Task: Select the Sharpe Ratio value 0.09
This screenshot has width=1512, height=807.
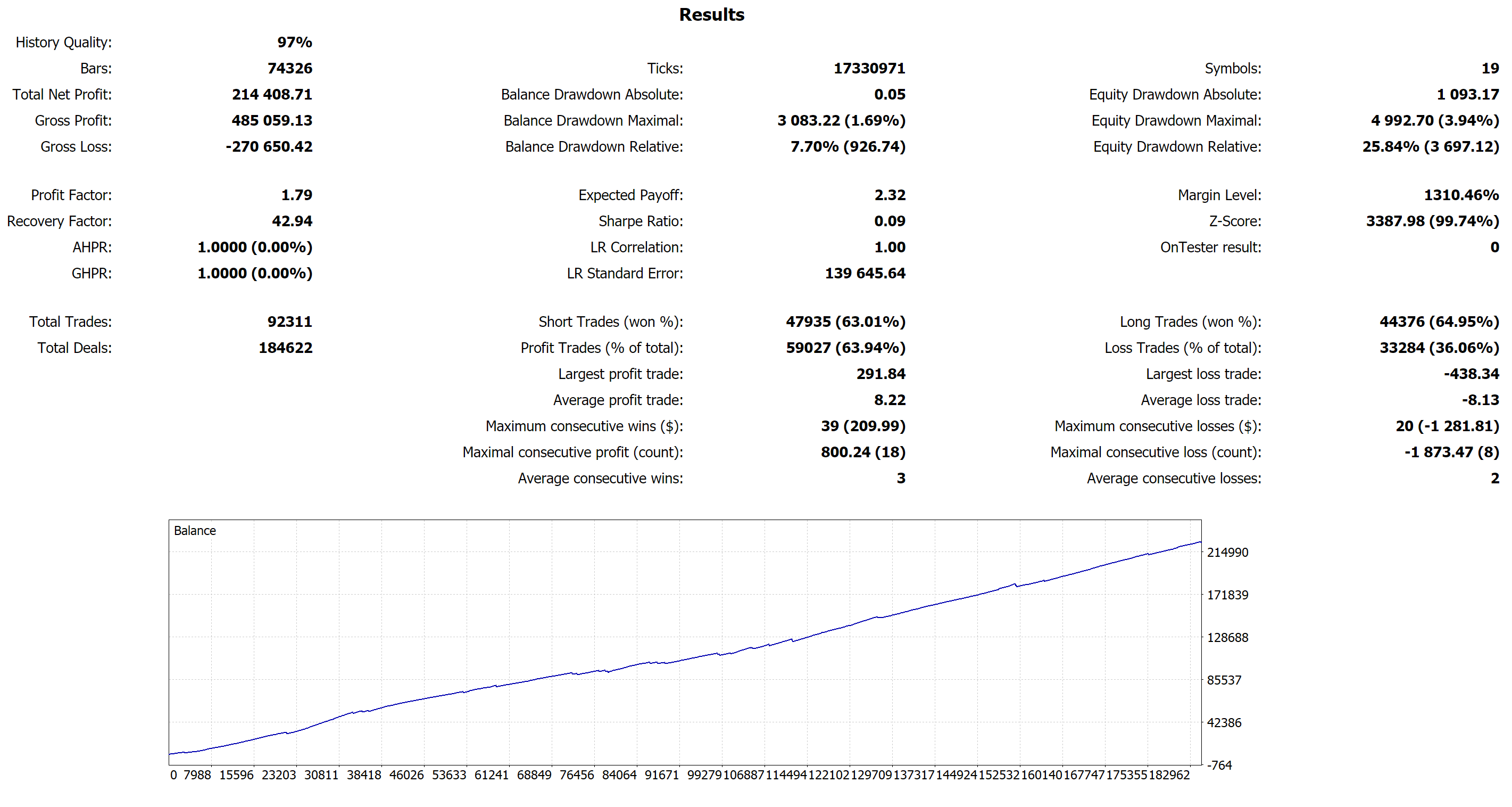Action: 889,221
